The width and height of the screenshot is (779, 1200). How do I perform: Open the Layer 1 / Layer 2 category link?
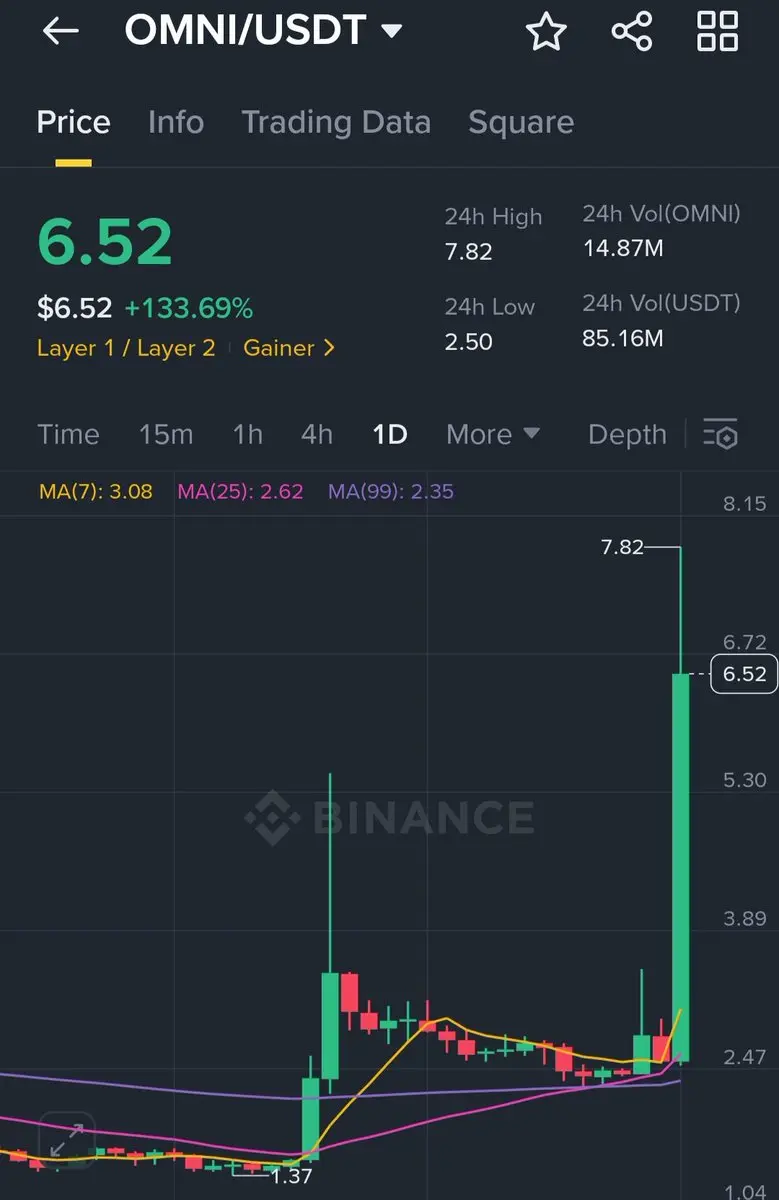point(126,348)
